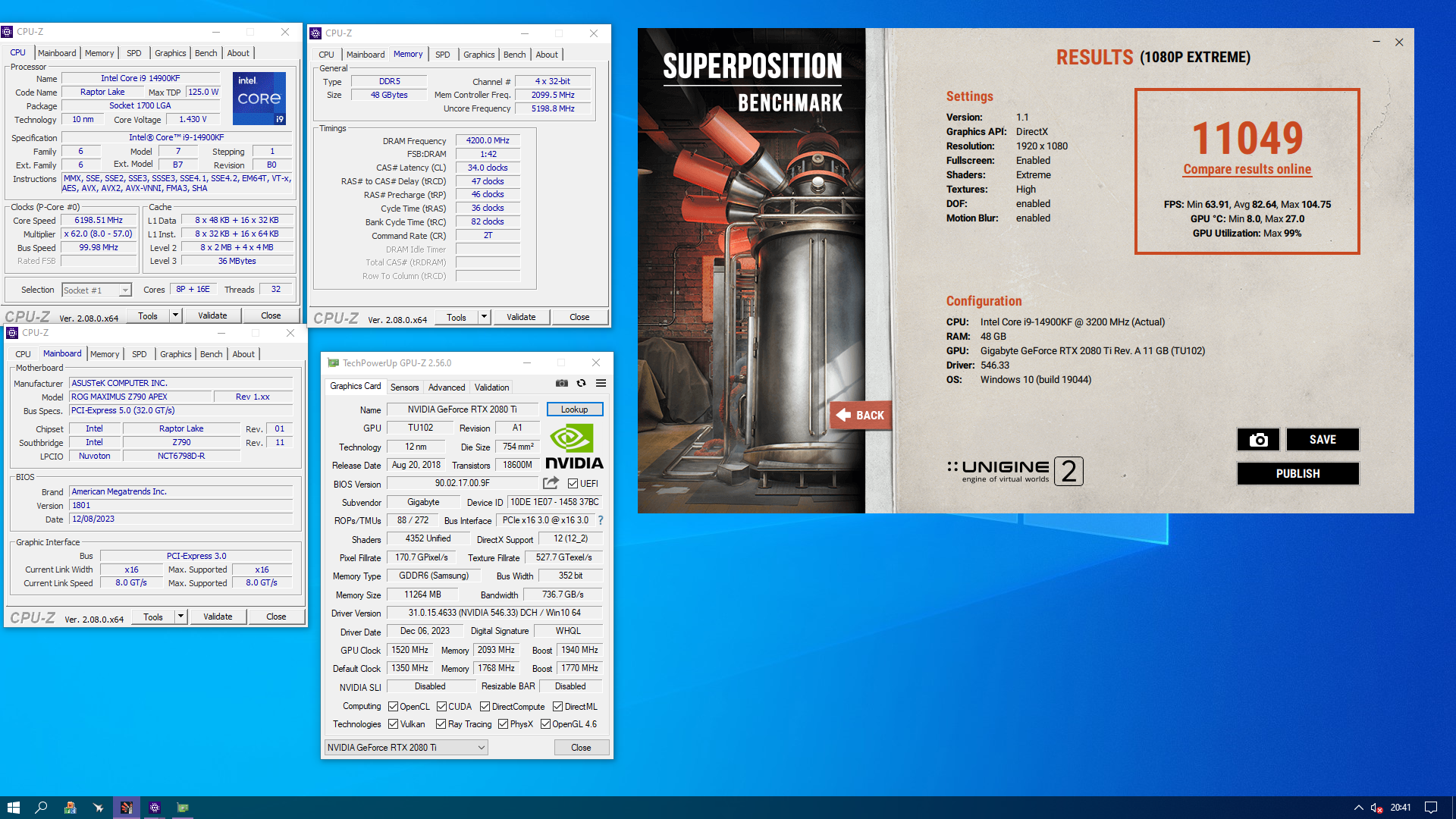Open Graphics tab in CPU-Z Mainboard window
This screenshot has height=819, width=1456.
[x=176, y=354]
